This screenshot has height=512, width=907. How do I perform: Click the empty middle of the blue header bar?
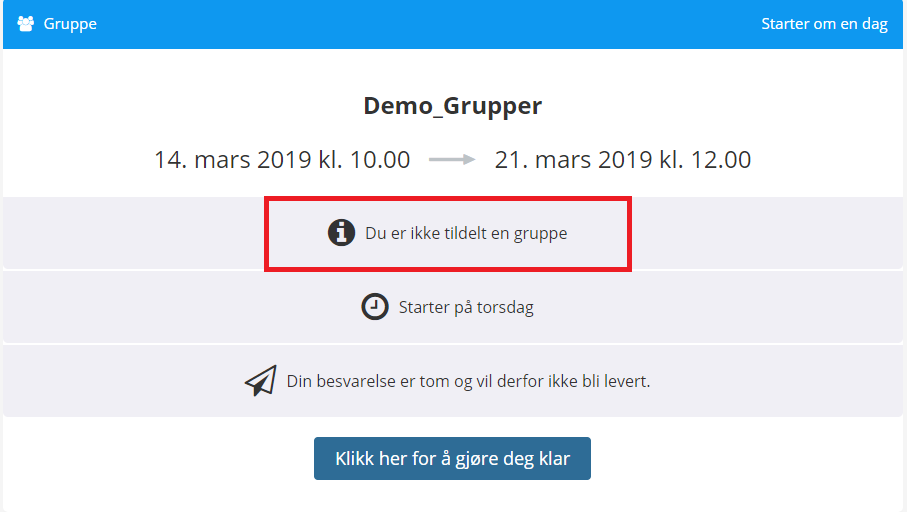(x=428, y=24)
